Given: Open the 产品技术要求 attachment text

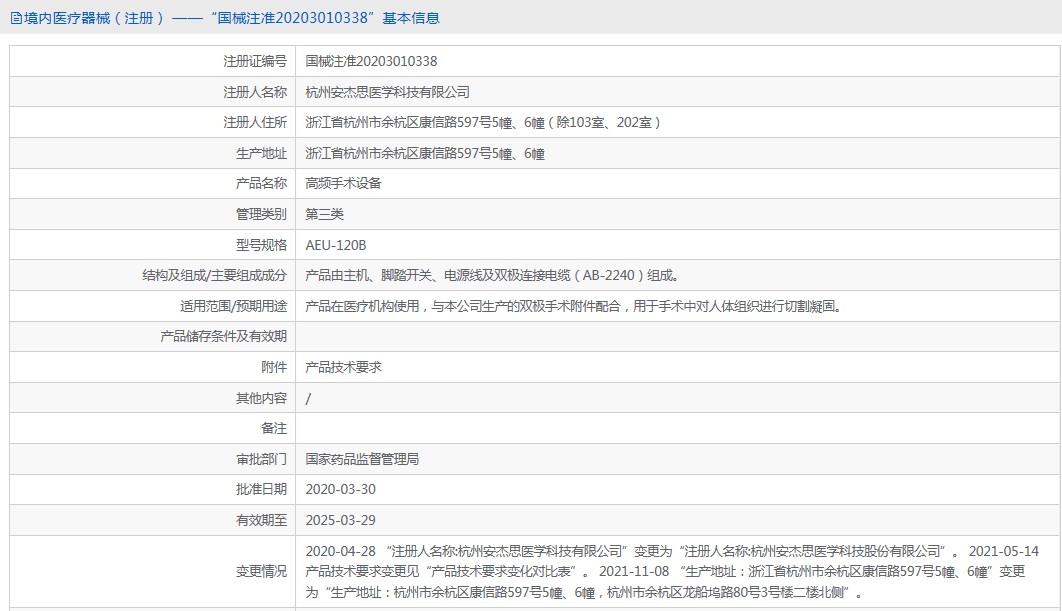Looking at the screenshot, I should tap(343, 367).
